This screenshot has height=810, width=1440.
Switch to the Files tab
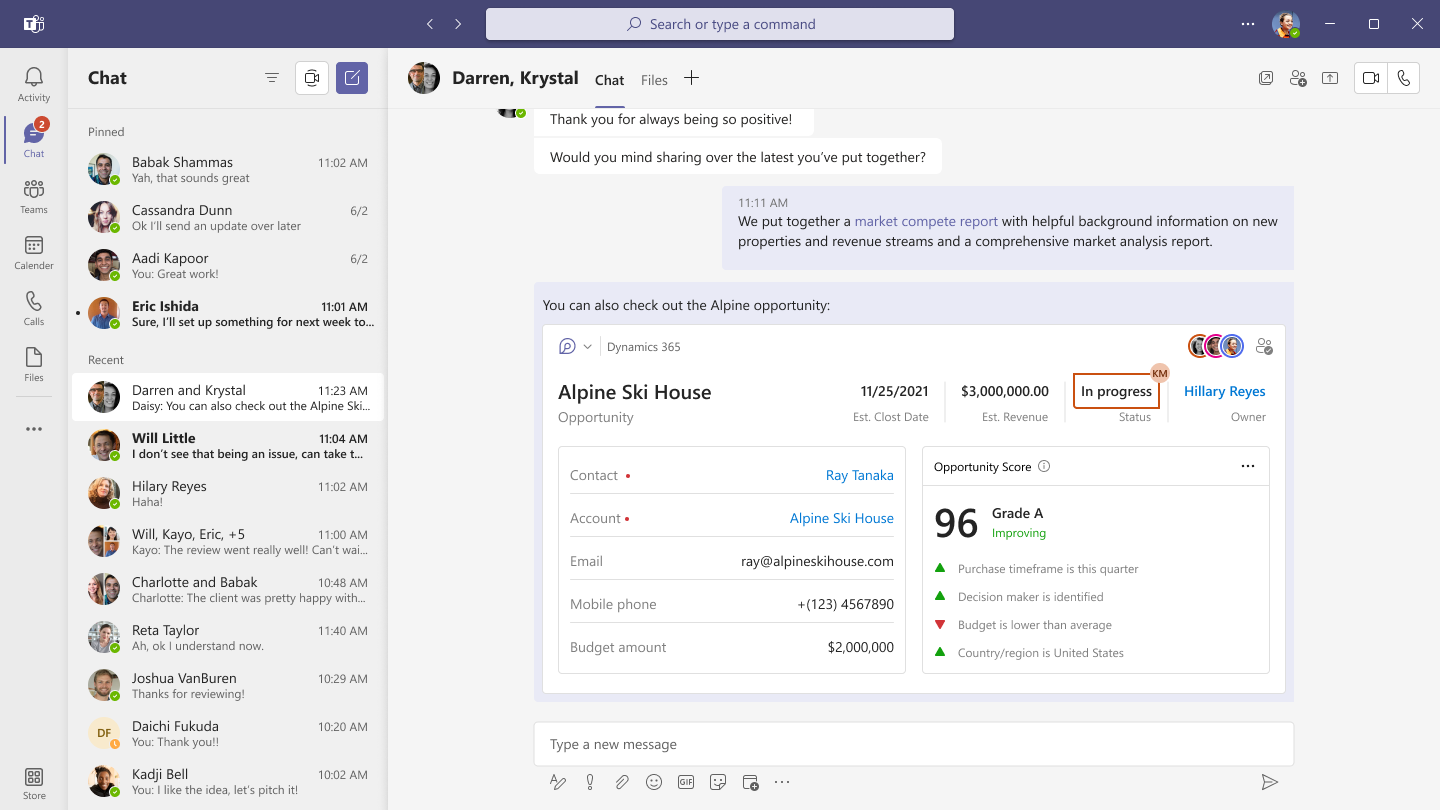click(x=654, y=80)
